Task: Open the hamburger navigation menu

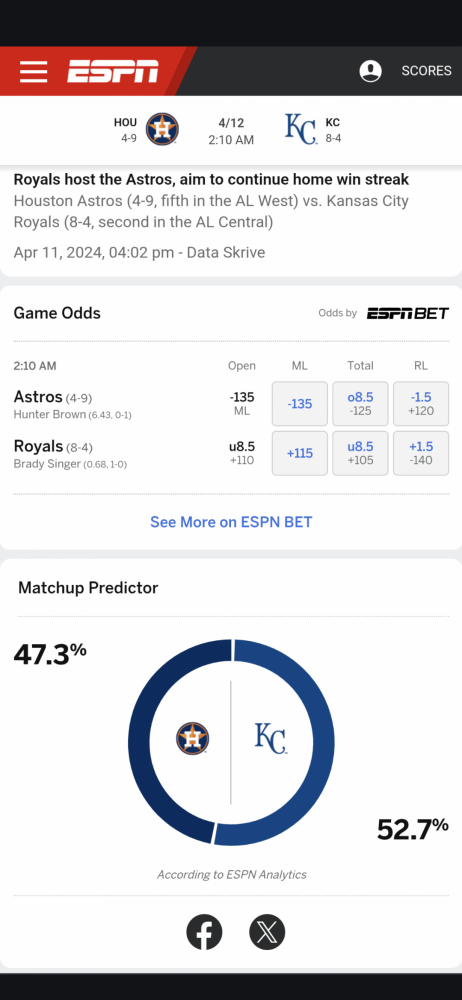Action: 33,71
